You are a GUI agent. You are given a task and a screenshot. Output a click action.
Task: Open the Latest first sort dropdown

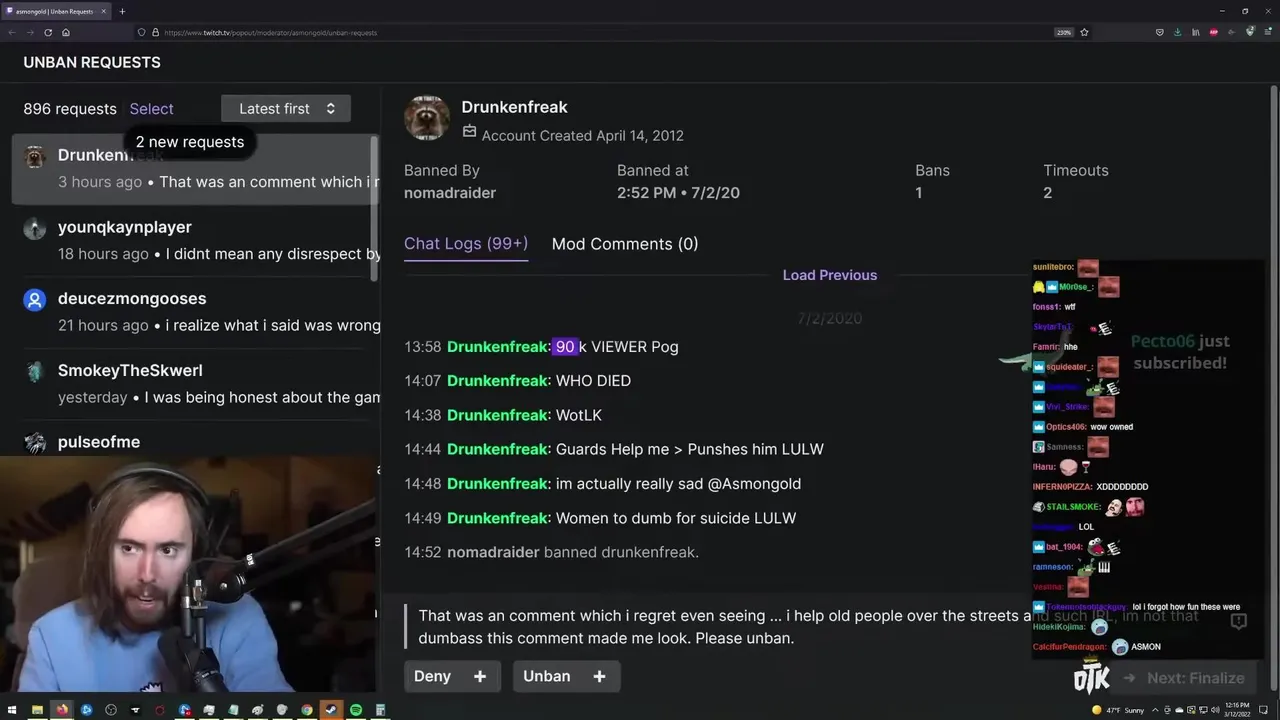click(286, 108)
